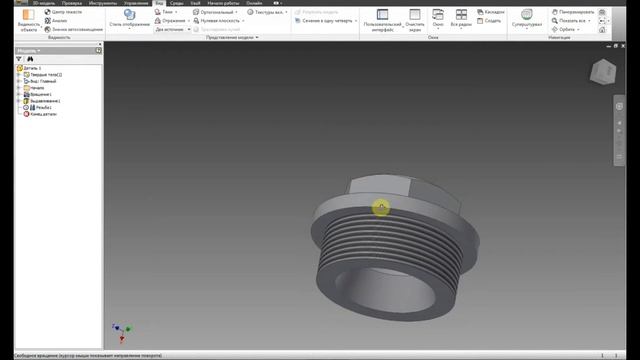Open the Online (Онлайн) ribbon tab

(x=254, y=3)
